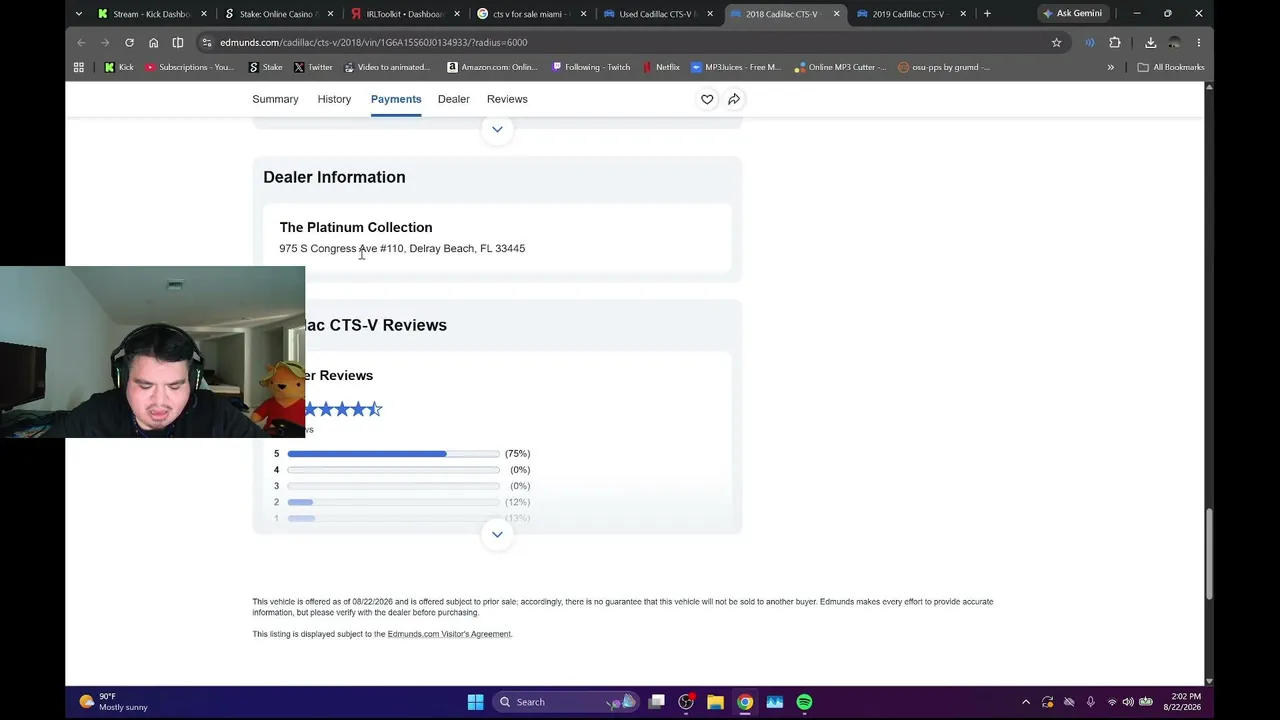Click the Windows taskbar Search box
The height and width of the screenshot is (720, 1280).
[566, 702]
